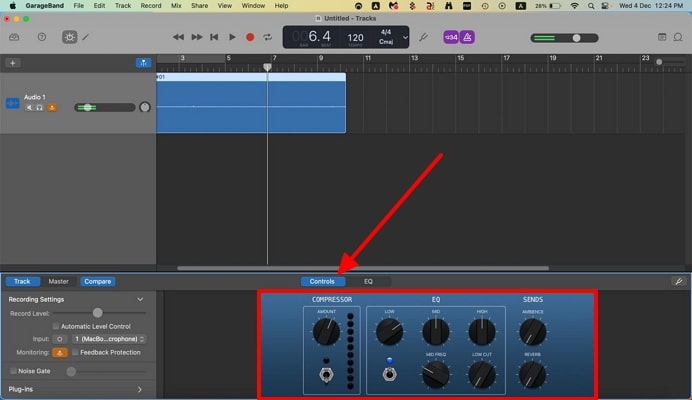
Task: Click the Compare button
Action: 98,281
